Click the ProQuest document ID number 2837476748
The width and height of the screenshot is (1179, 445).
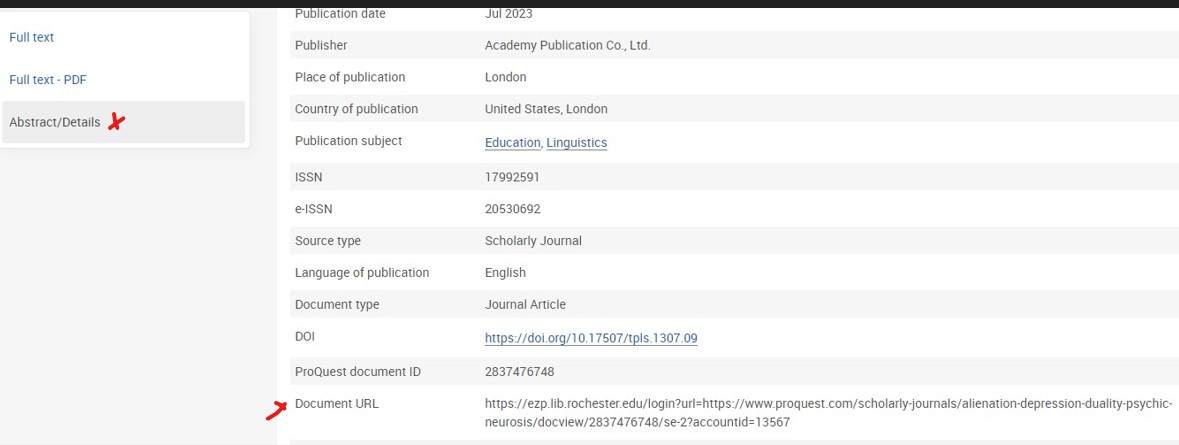click(519, 372)
